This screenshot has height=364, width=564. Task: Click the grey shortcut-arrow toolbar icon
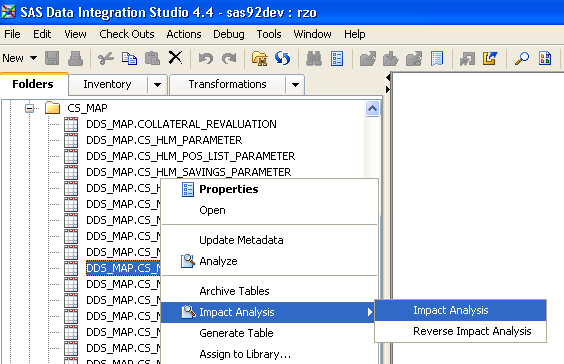467,58
